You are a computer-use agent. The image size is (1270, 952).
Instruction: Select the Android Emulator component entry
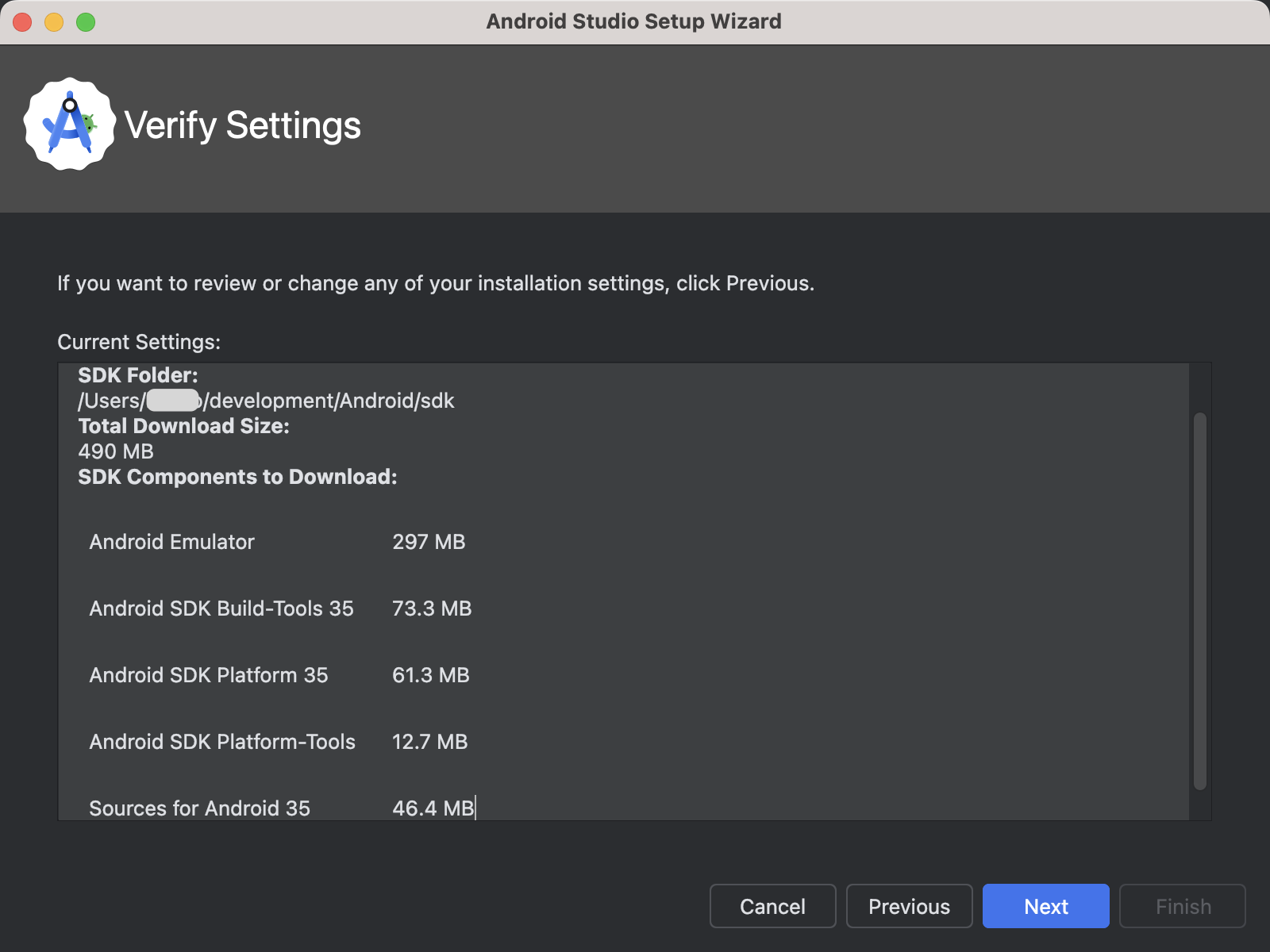pyautogui.click(x=171, y=542)
